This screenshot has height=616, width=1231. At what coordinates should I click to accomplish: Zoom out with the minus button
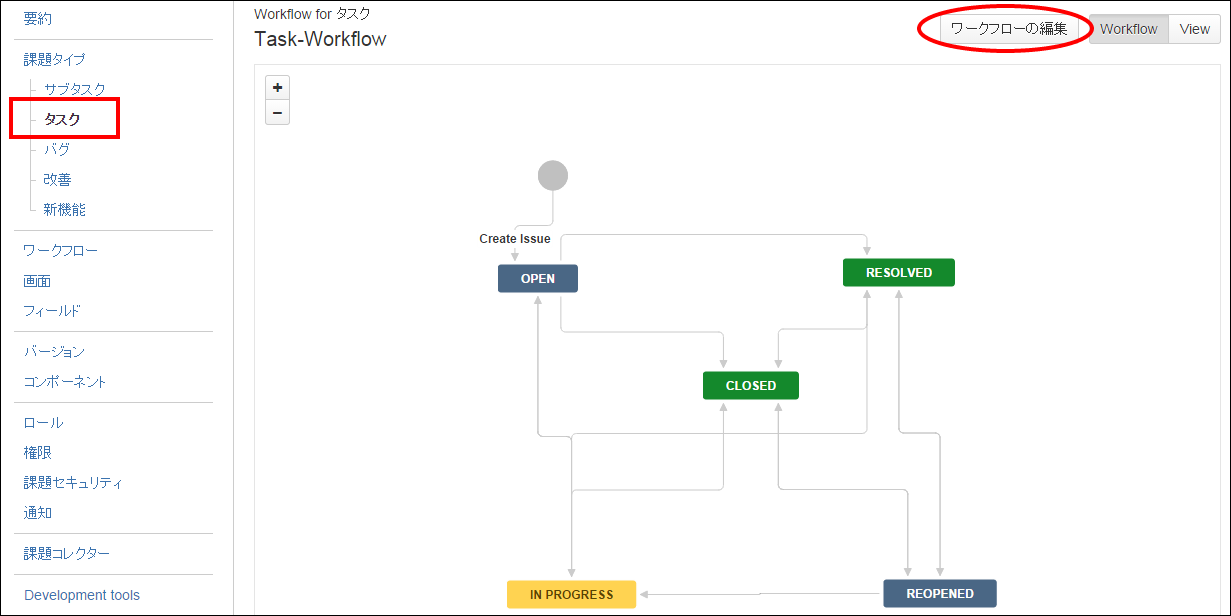click(277, 112)
